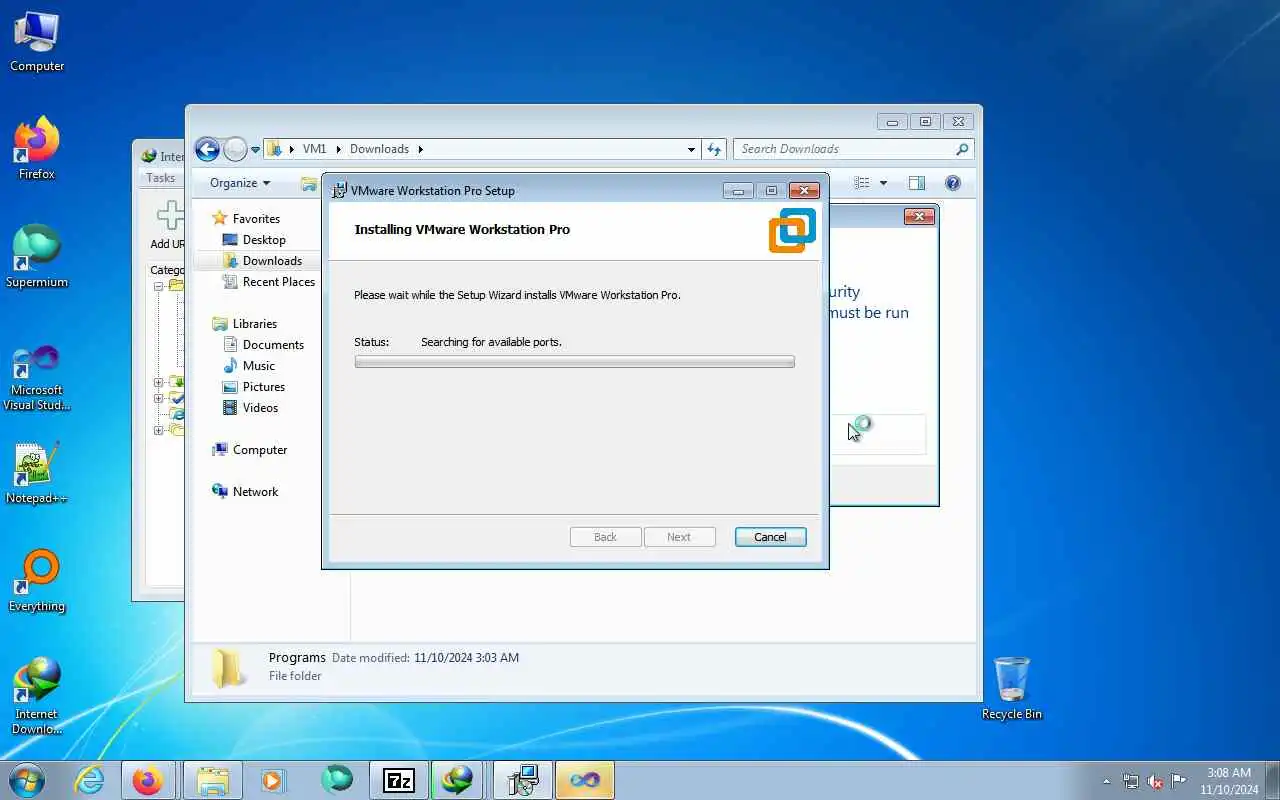Click the Add URL plus icon in IDM
This screenshot has height=800, width=1280.
pos(169,216)
